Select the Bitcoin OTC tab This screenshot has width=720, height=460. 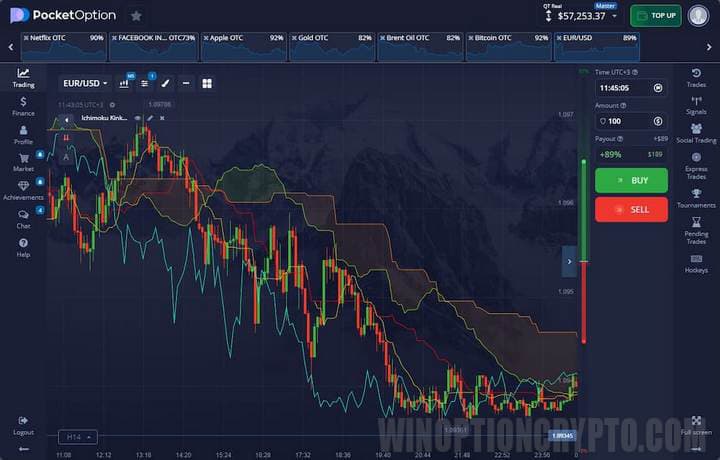pos(508,46)
